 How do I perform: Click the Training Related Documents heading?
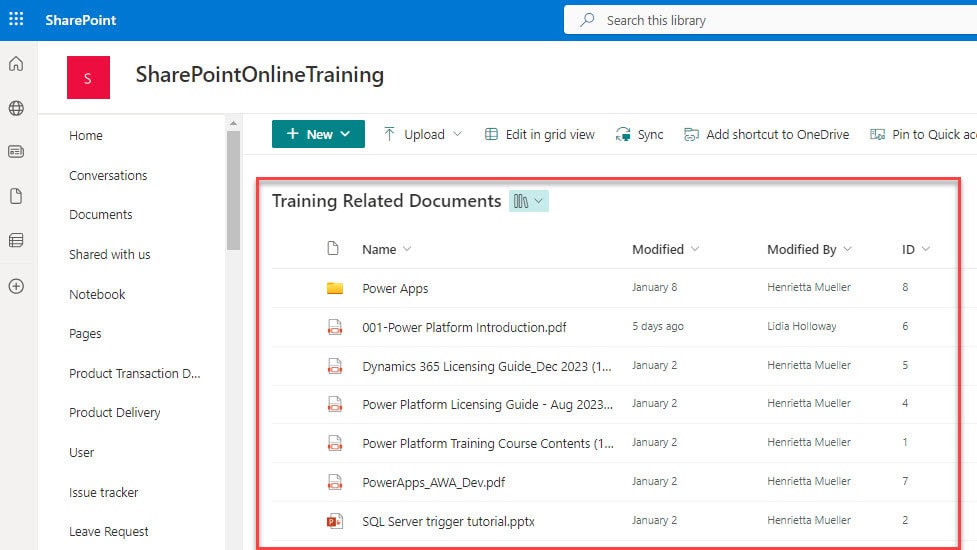(386, 201)
